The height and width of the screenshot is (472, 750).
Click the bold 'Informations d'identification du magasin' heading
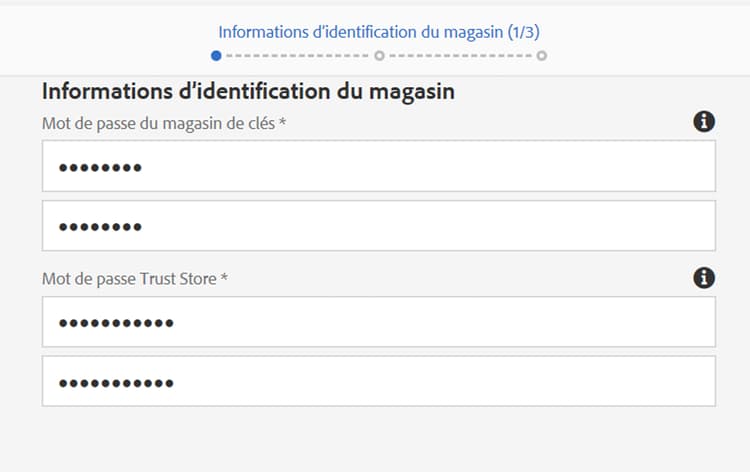click(248, 91)
